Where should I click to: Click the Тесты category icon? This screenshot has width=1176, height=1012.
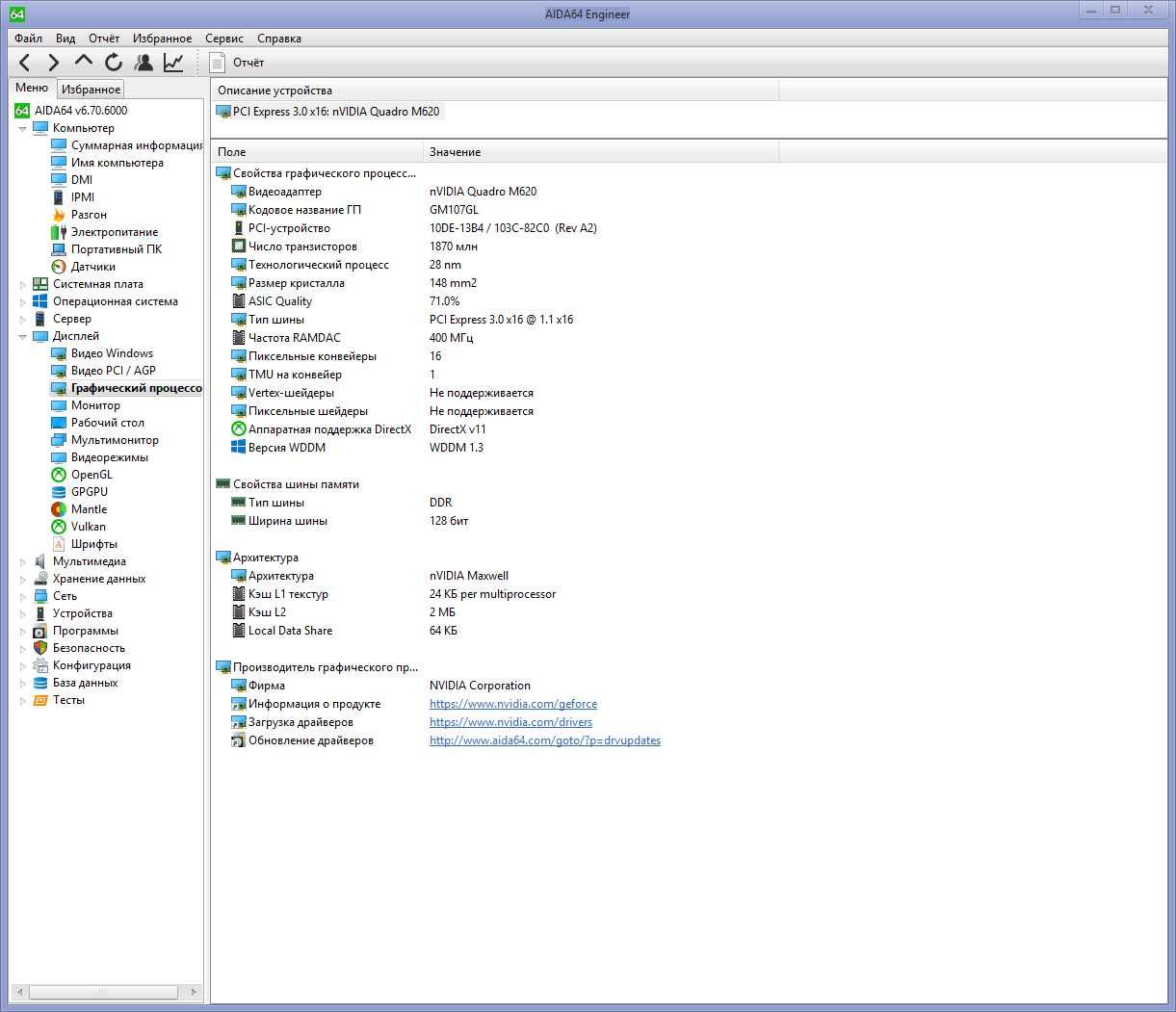coord(40,700)
